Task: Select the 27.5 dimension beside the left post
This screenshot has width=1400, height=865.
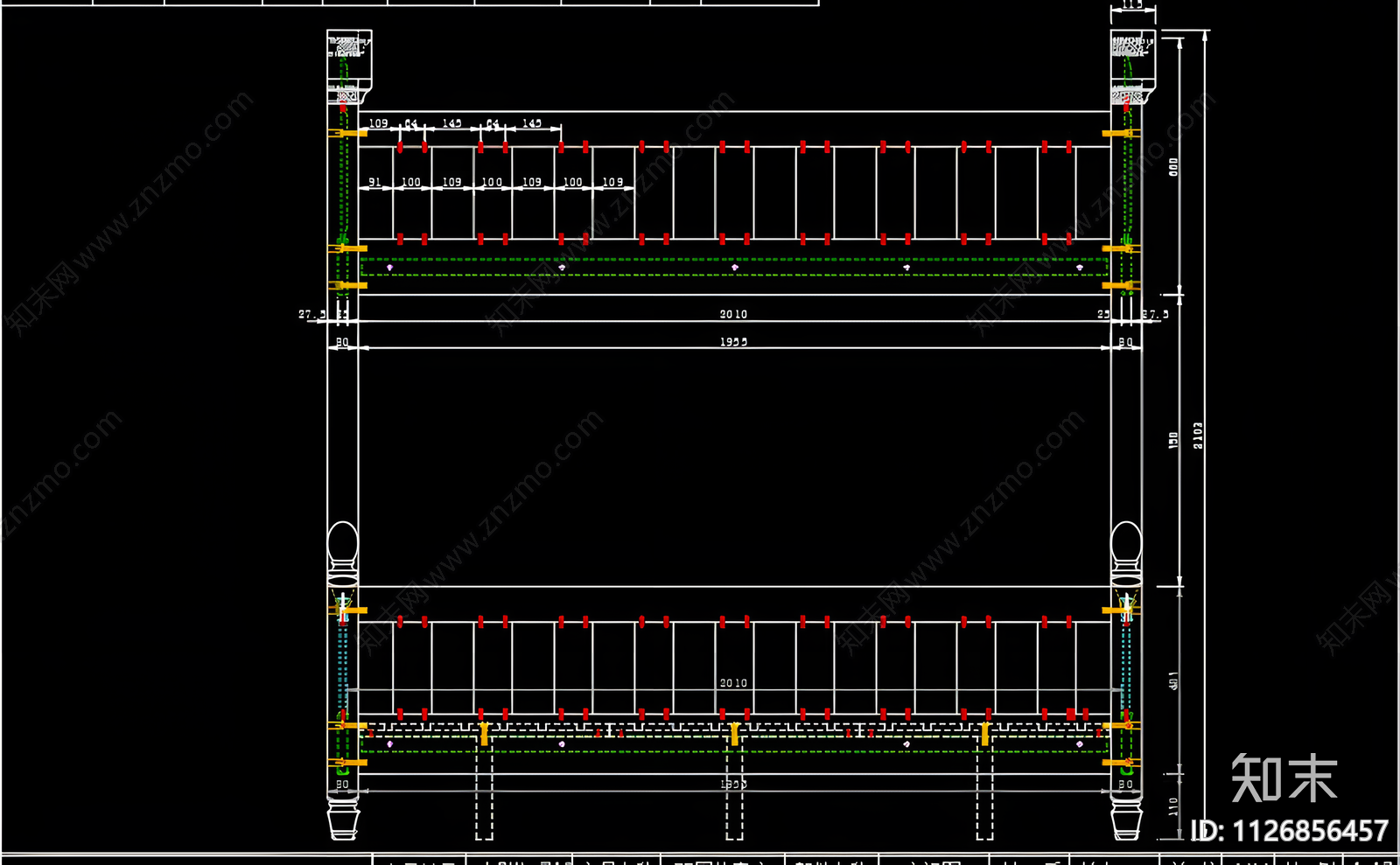Action: pos(311,314)
